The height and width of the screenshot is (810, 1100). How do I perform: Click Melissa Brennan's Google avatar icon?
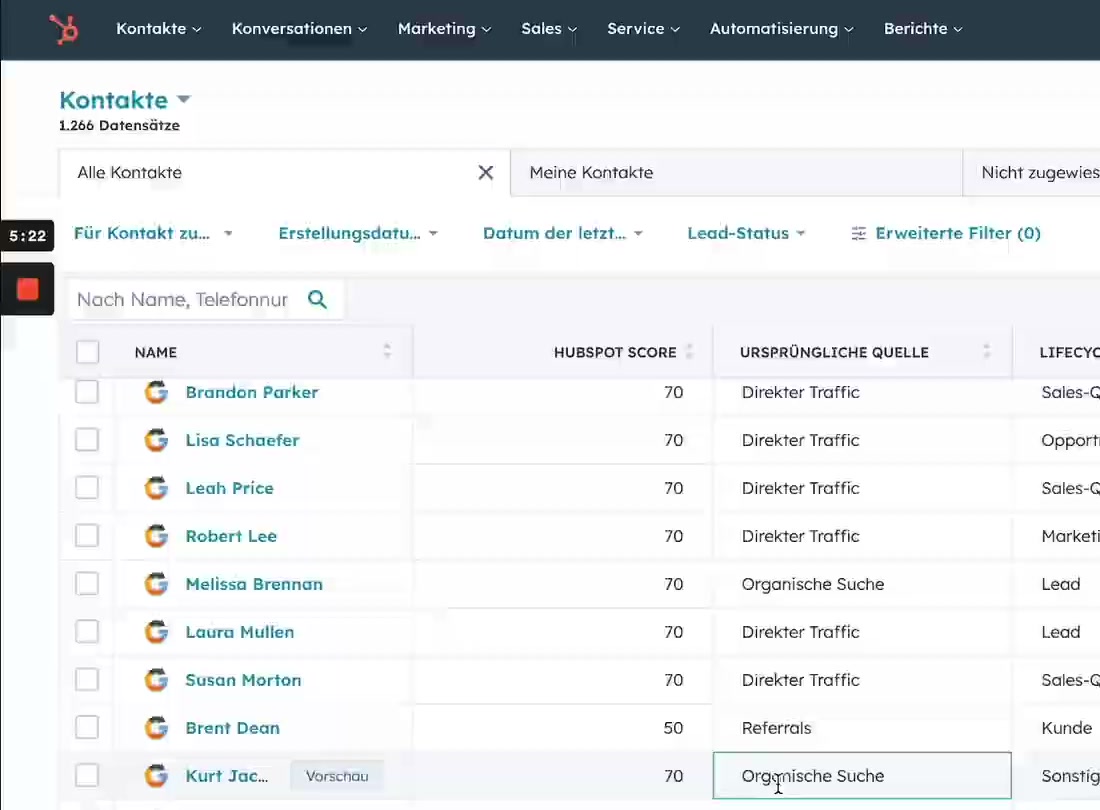pos(156,584)
